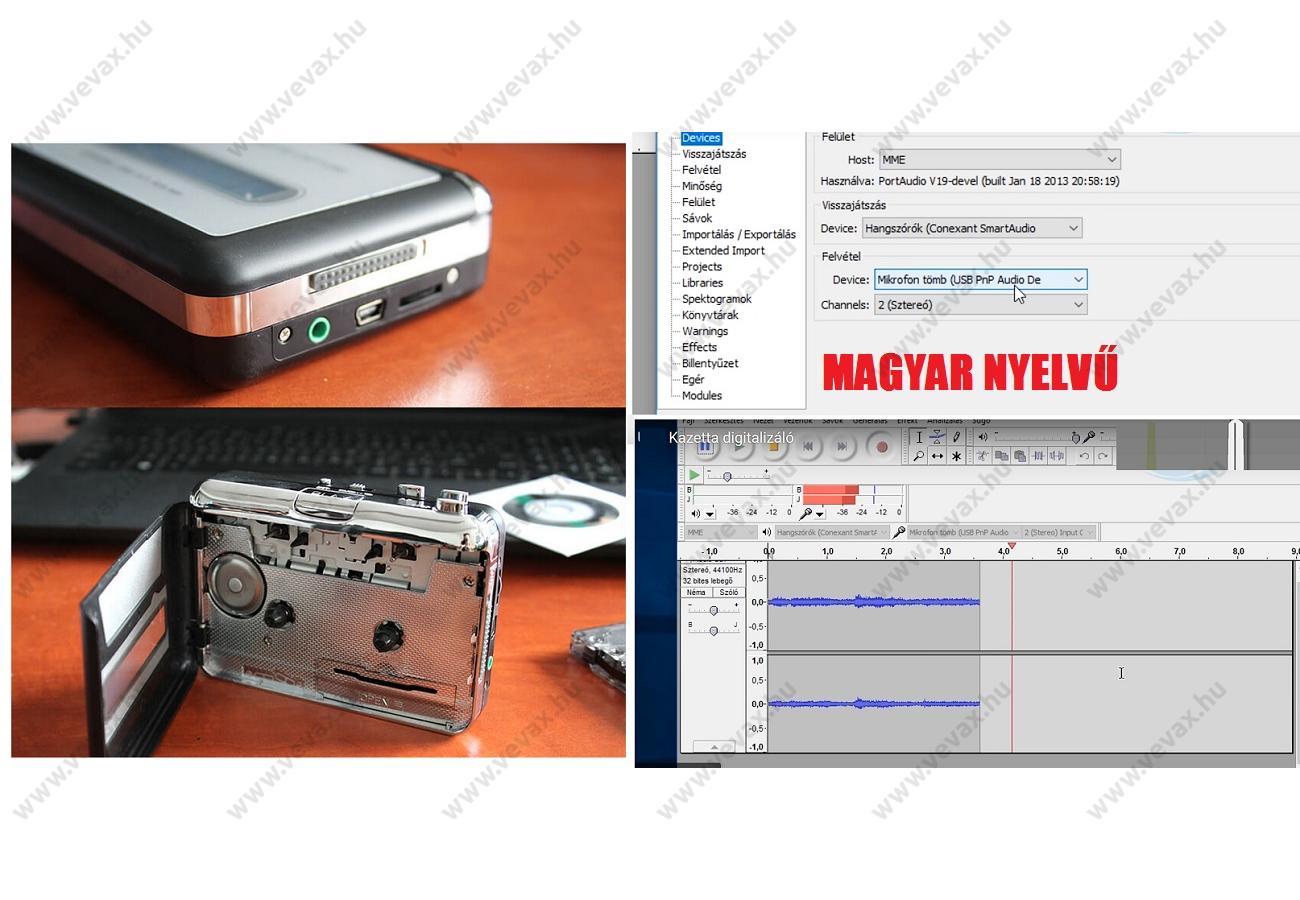The width and height of the screenshot is (1300, 900).
Task: Solo the track with the Szóló button
Action: tap(728, 592)
